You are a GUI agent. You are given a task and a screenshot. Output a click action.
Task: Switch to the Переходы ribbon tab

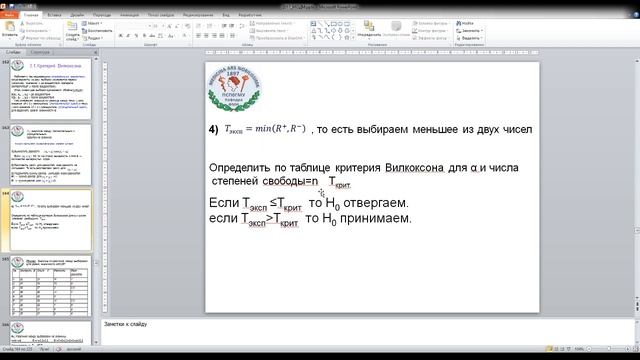(102, 15)
